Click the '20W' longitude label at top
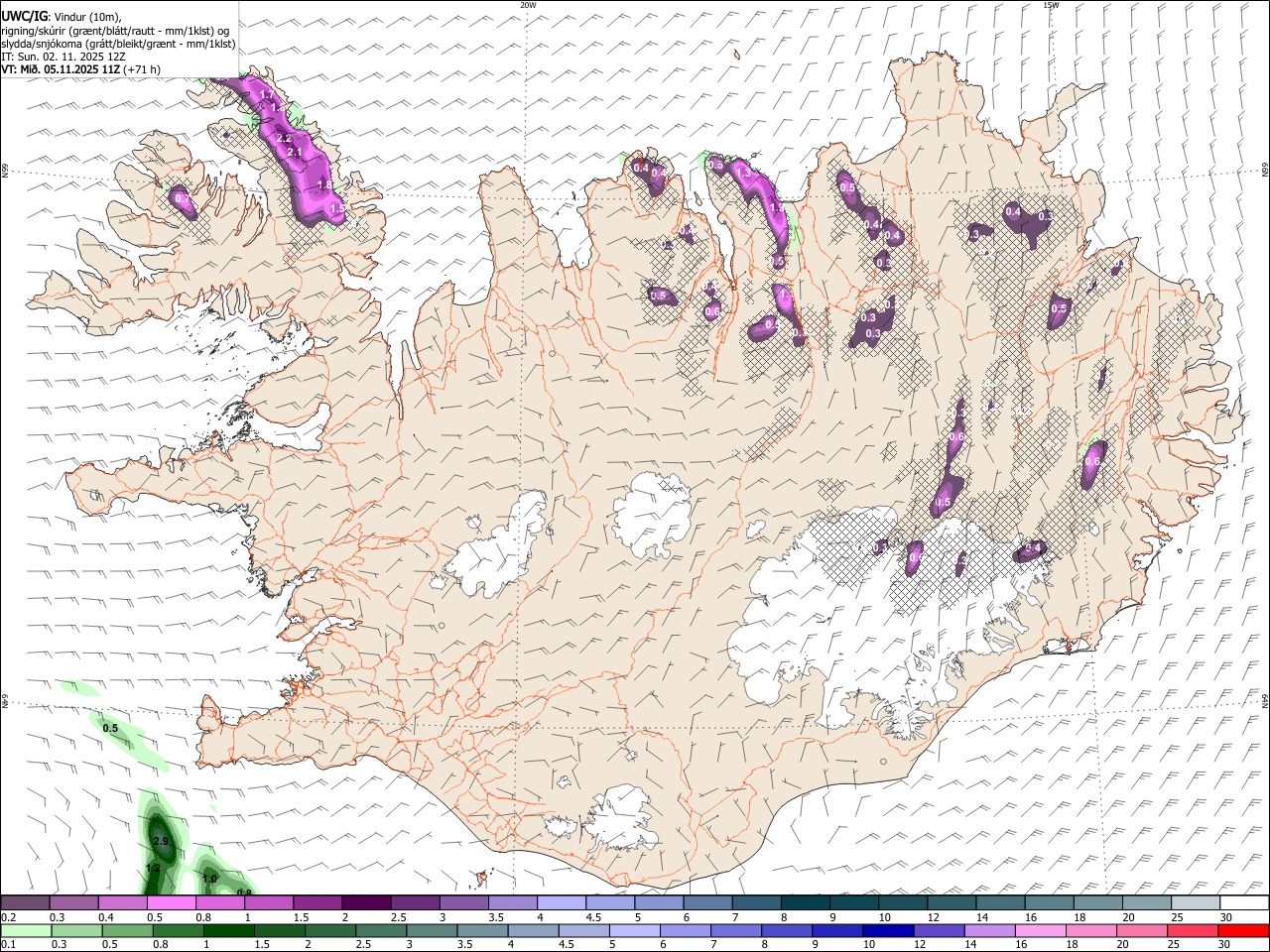This screenshot has height=952, width=1270. [528, 5]
